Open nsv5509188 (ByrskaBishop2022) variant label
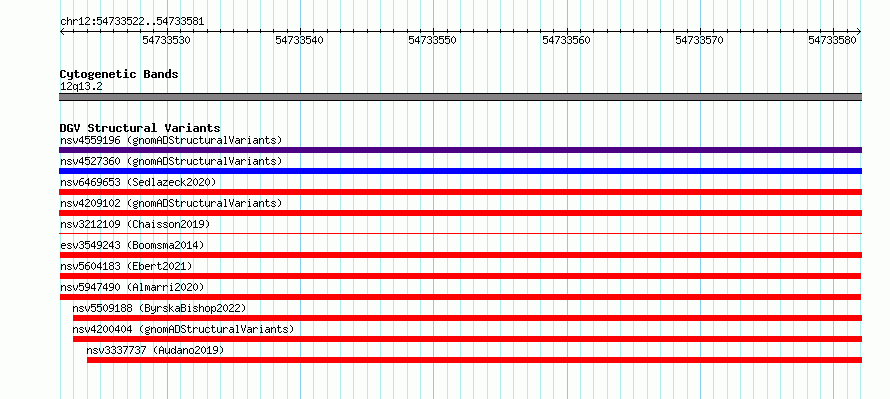 (159, 308)
